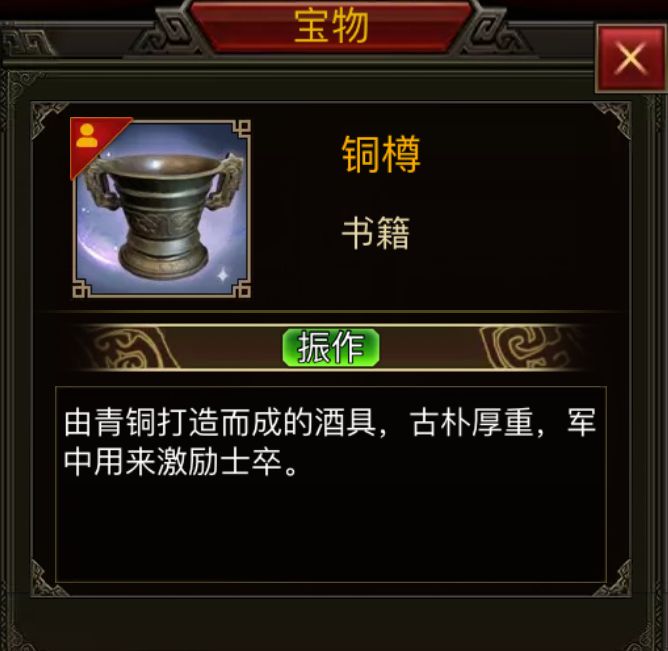Click the 书籍 category label
The height and width of the screenshot is (651, 668).
click(375, 233)
